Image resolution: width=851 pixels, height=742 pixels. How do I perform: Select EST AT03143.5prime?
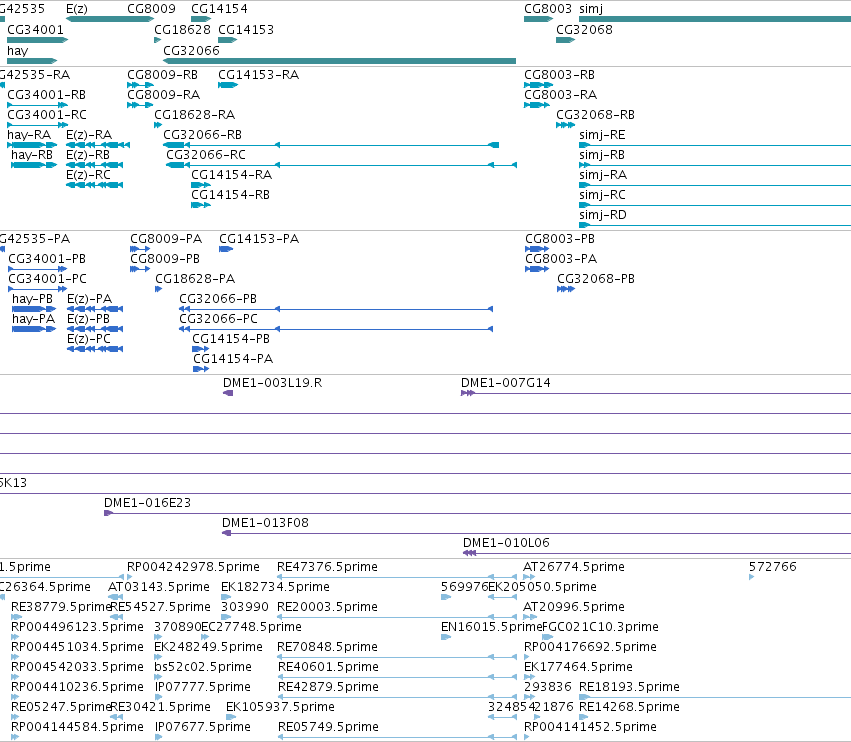[x=158, y=587]
